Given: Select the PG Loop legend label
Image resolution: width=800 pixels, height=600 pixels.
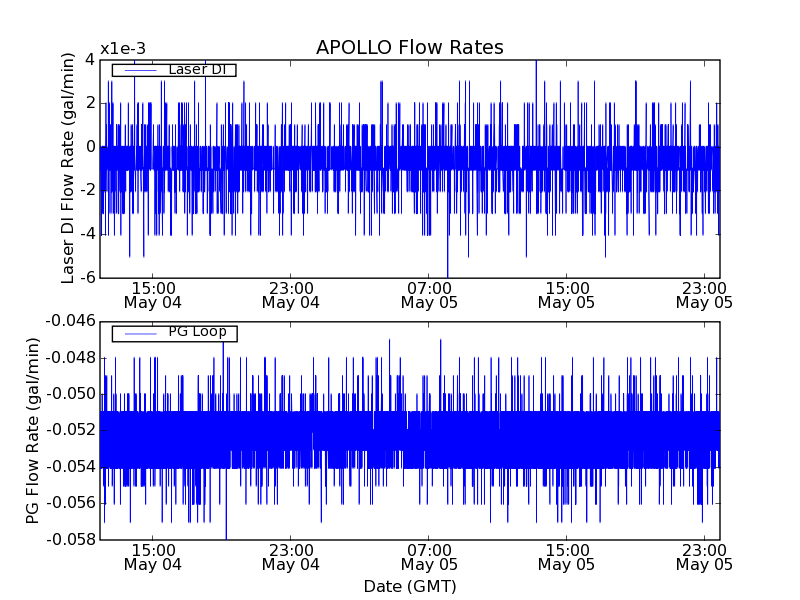Looking at the screenshot, I should pos(196,332).
